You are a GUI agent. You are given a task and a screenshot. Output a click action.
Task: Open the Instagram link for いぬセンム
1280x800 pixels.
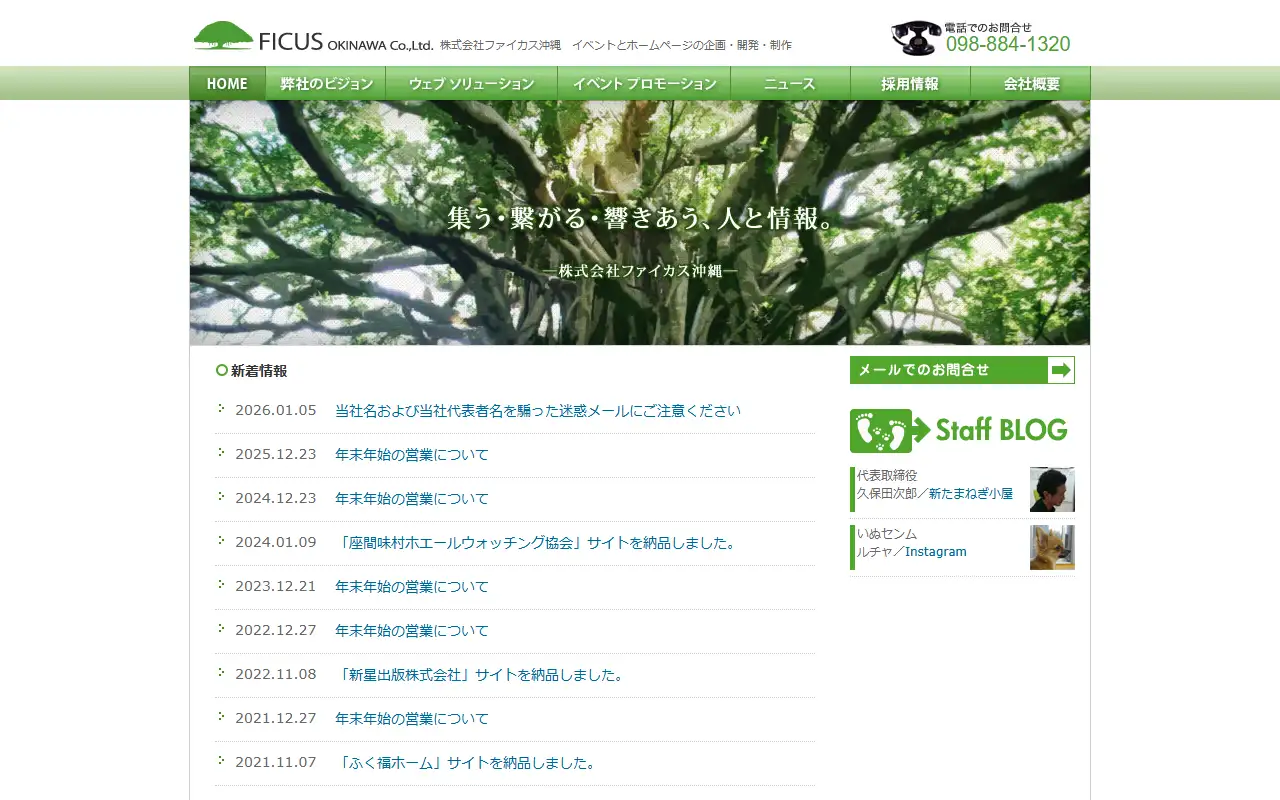point(936,552)
